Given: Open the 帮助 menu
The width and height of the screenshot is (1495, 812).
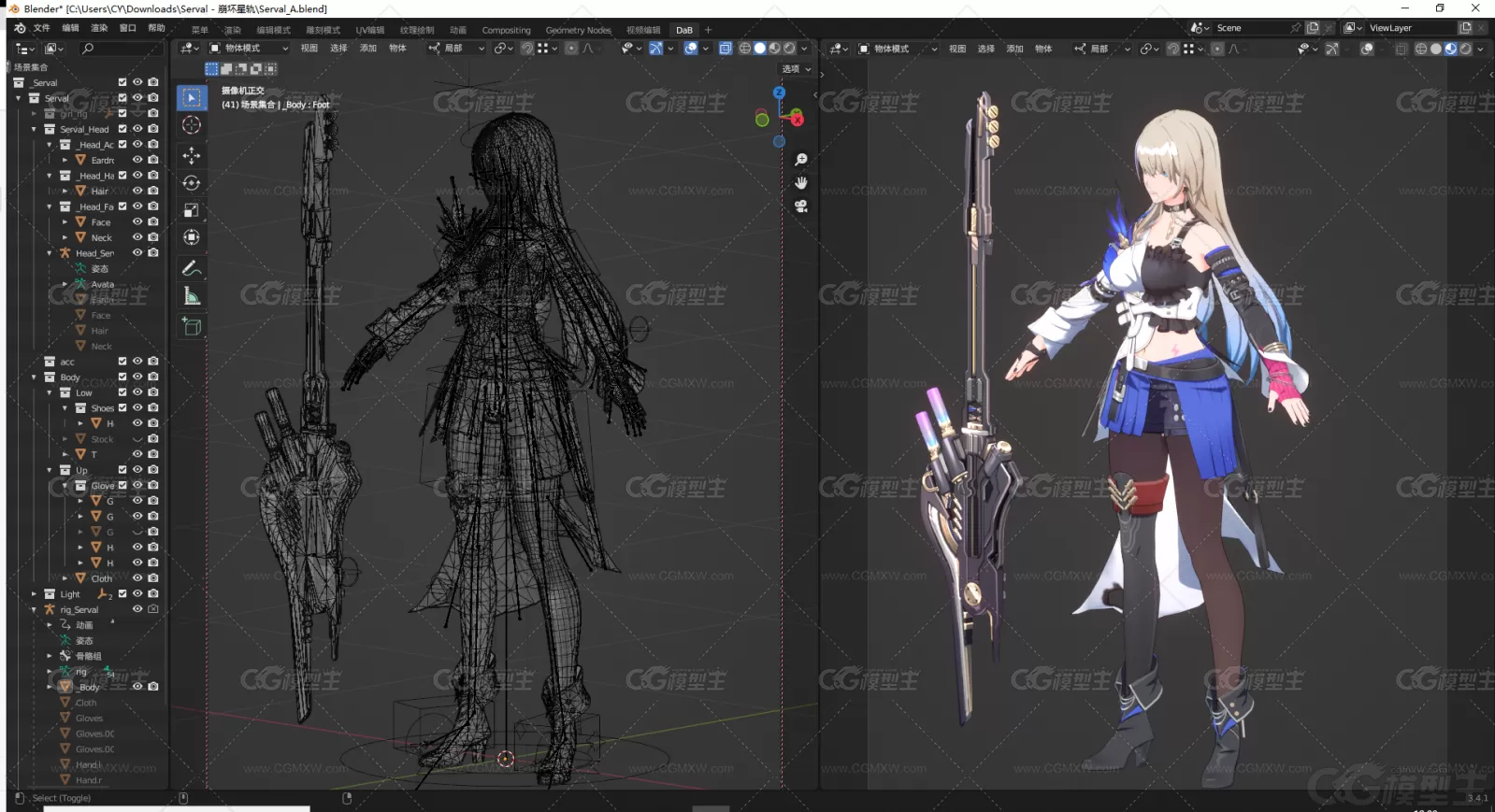Looking at the screenshot, I should pyautogui.click(x=157, y=28).
